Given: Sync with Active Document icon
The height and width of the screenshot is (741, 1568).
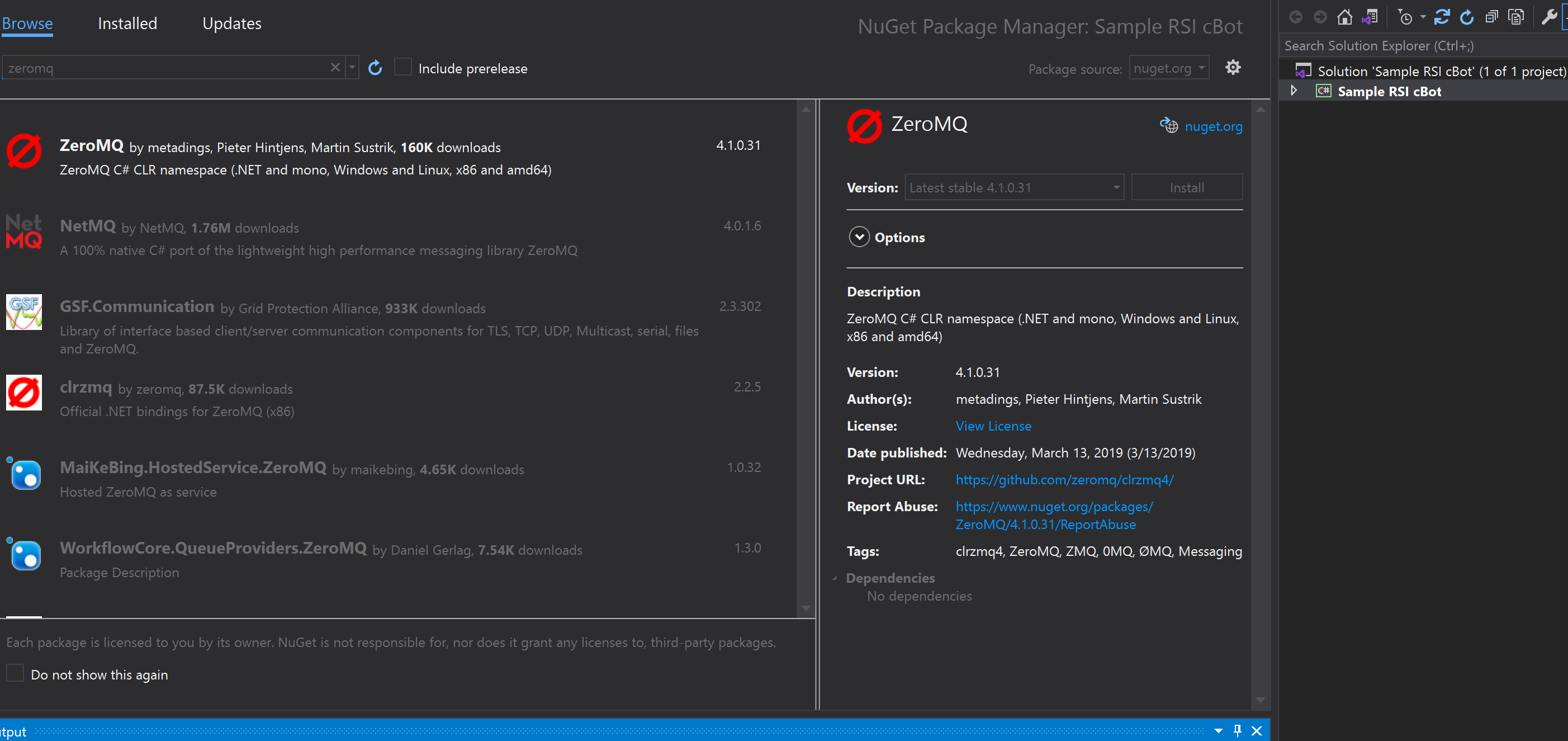Looking at the screenshot, I should (1442, 17).
